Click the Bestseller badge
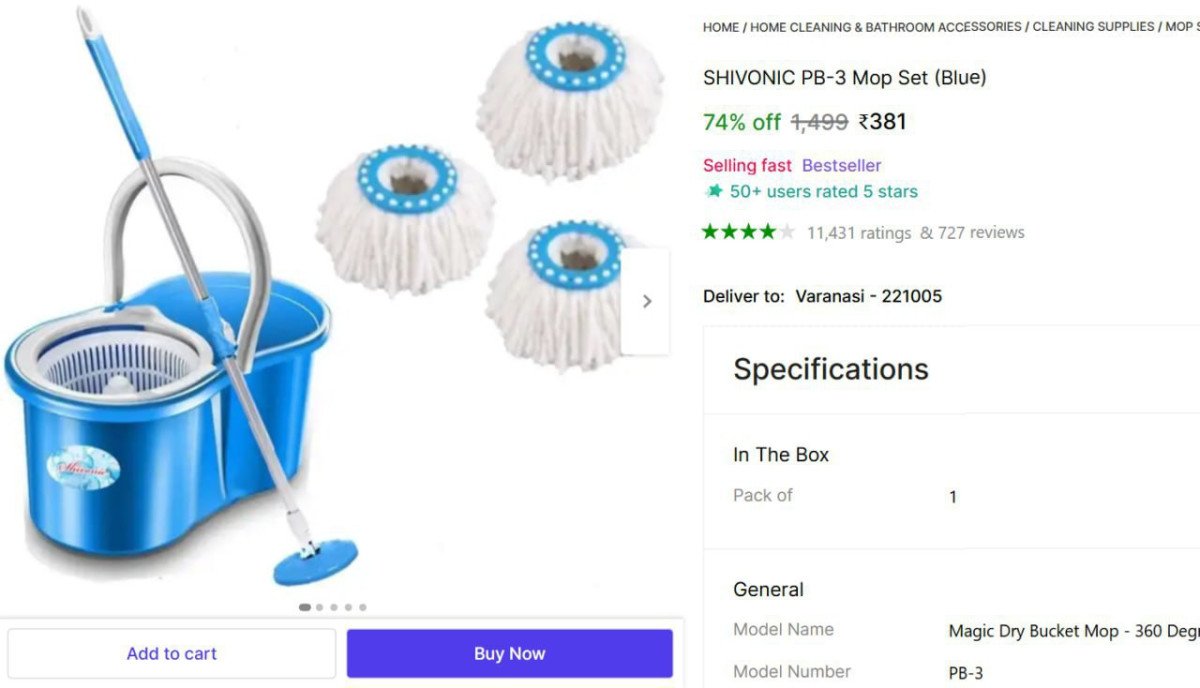The height and width of the screenshot is (688, 1200). pos(841,165)
